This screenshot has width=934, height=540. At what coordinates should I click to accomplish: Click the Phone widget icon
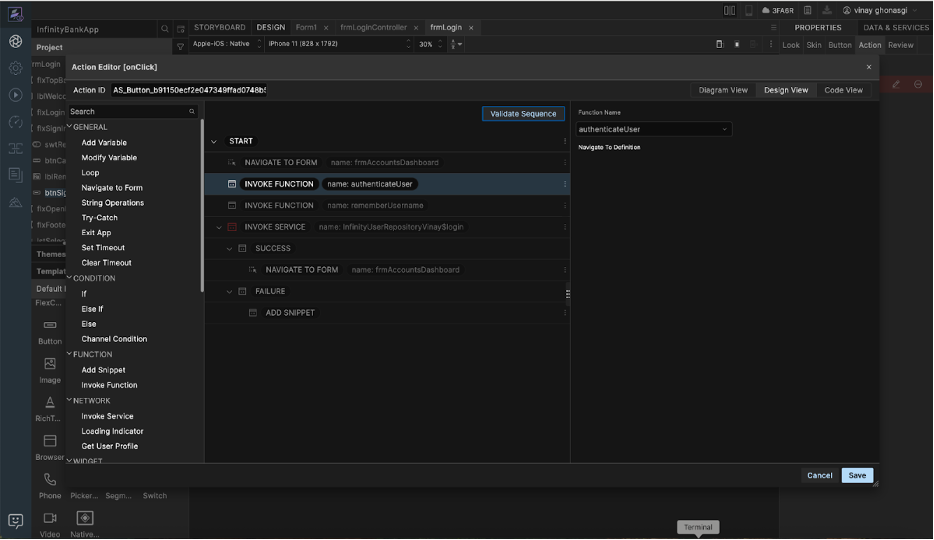[50, 480]
